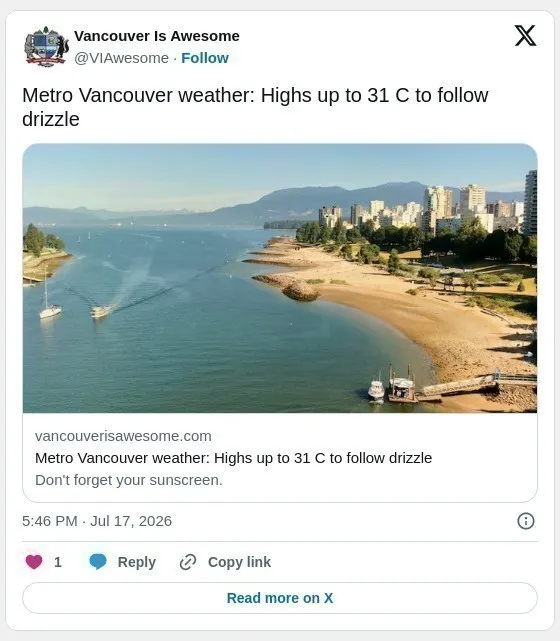The image size is (560, 641).
Task: Click the chain link copy icon
Action: (x=188, y=562)
